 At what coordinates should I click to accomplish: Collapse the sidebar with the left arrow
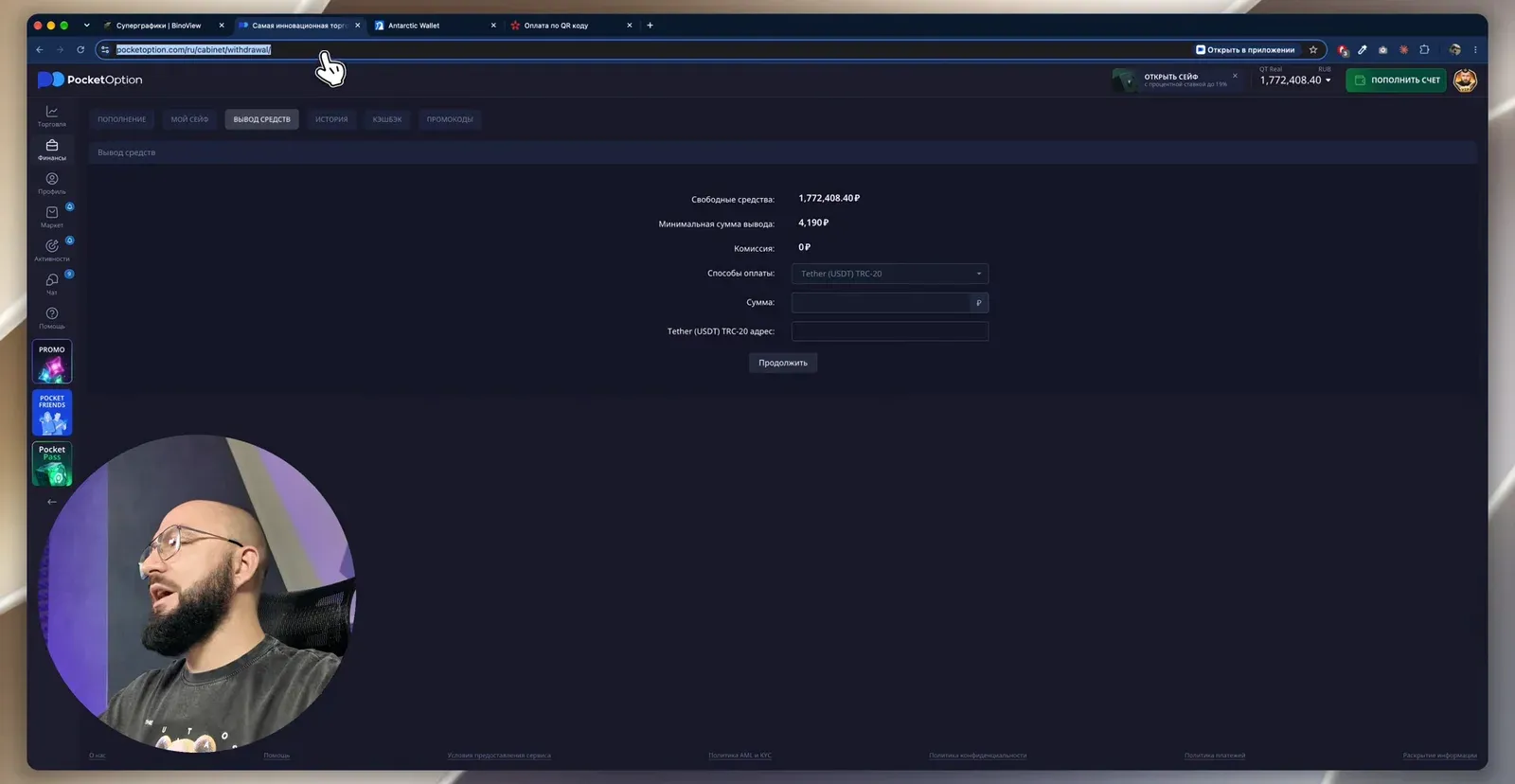pos(52,502)
